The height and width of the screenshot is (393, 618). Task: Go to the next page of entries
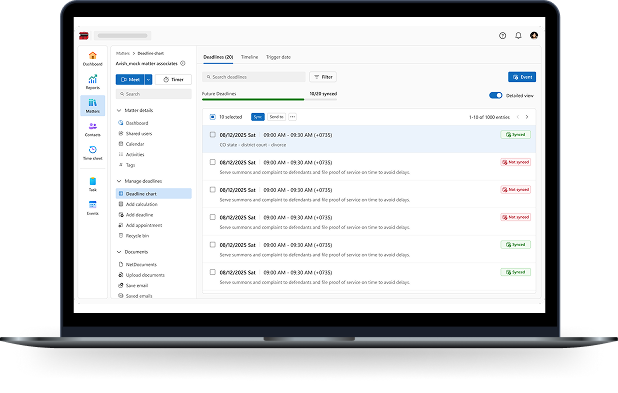click(x=527, y=117)
